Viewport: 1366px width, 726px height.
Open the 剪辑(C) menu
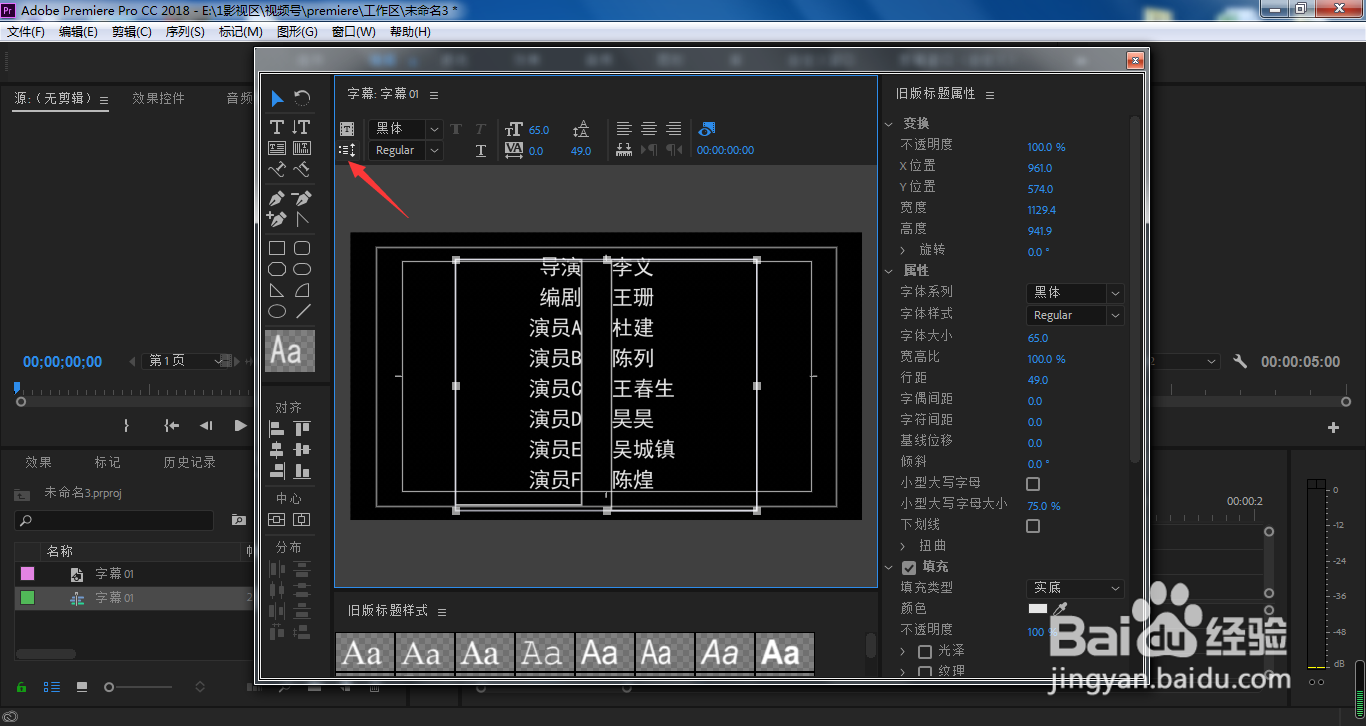tap(131, 32)
